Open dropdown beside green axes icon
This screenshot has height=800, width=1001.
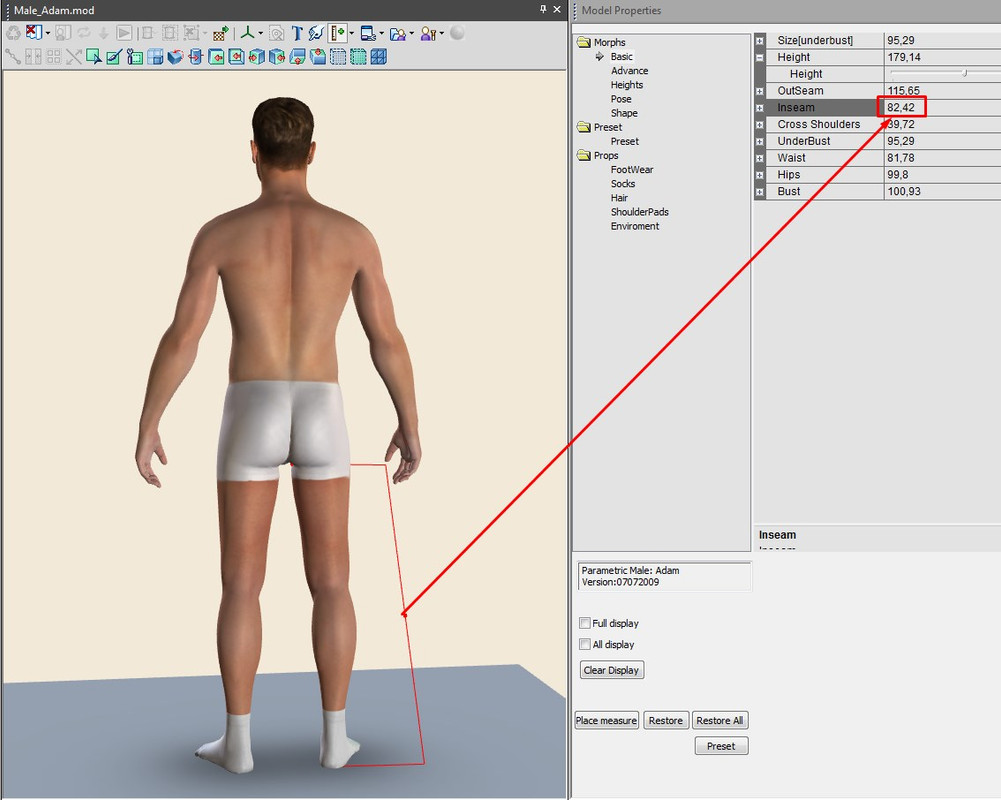click(x=260, y=33)
